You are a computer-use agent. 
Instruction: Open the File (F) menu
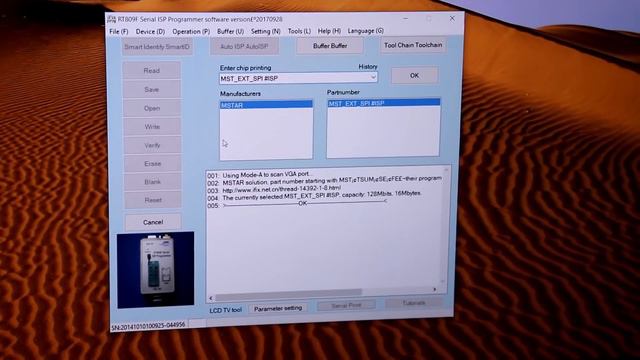(118, 32)
